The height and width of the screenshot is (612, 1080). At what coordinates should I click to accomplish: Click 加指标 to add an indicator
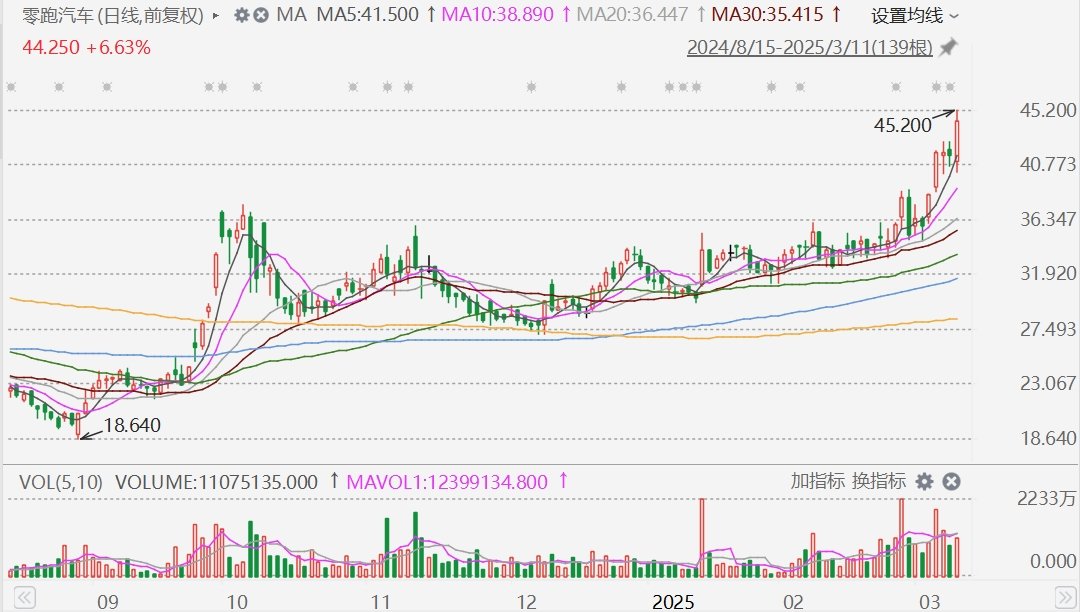point(817,481)
